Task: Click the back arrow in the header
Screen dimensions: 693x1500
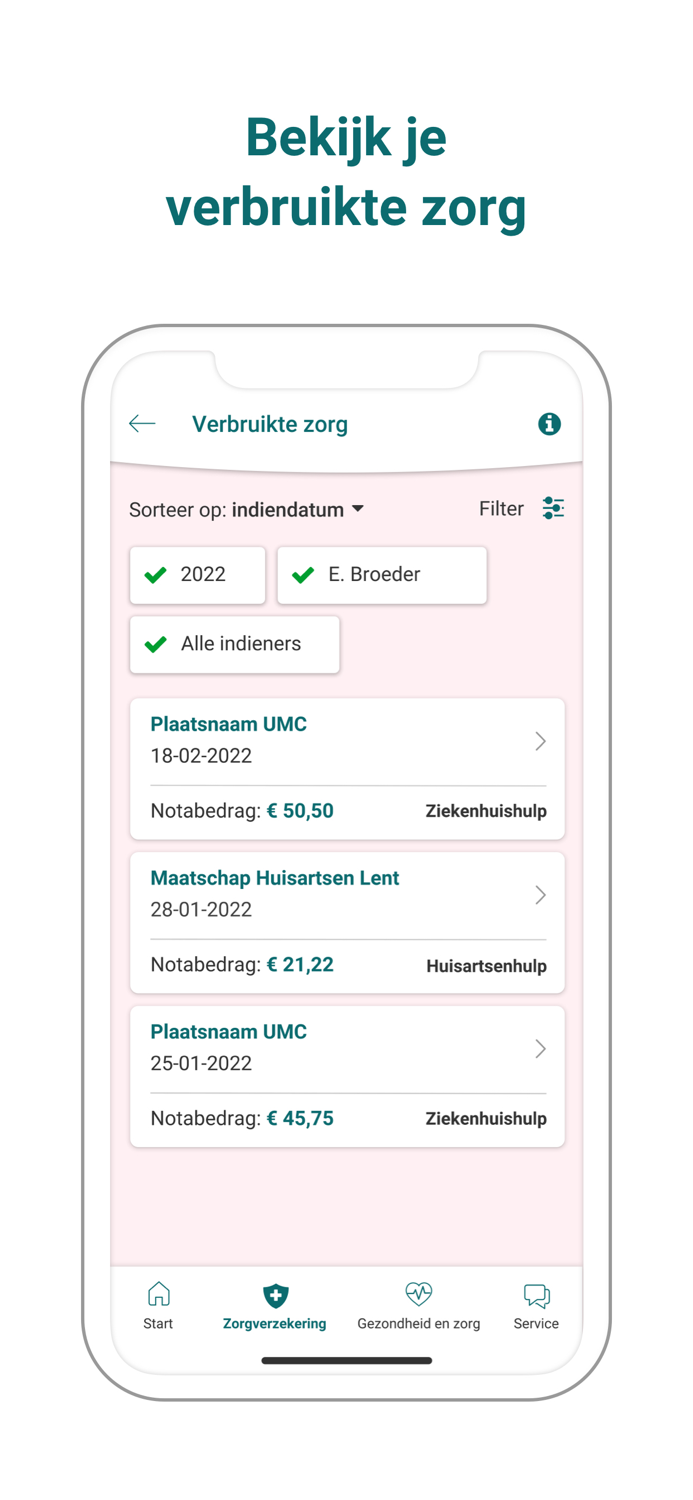Action: pos(142,424)
